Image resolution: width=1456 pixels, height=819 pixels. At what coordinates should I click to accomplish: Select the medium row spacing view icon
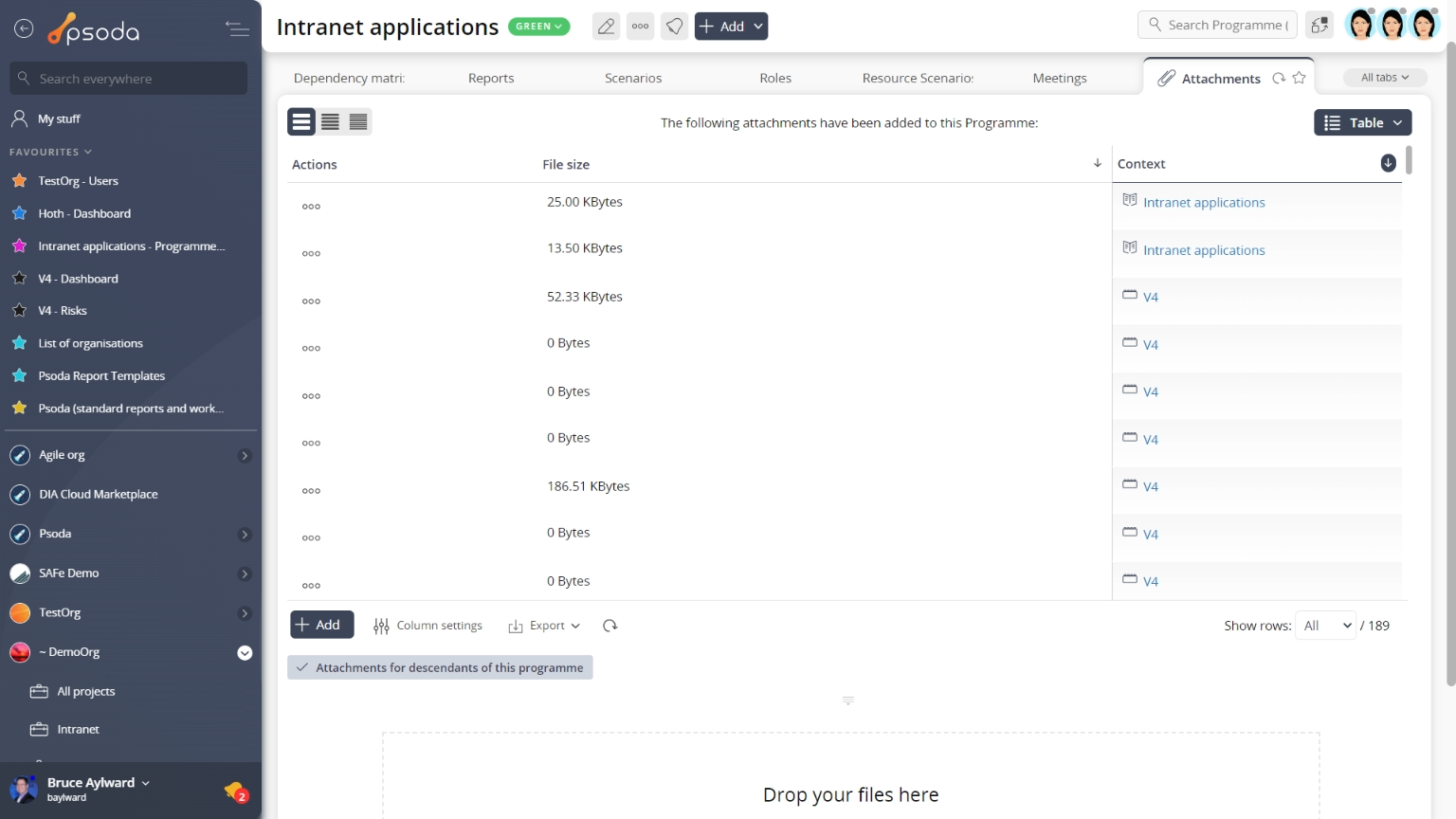330,121
